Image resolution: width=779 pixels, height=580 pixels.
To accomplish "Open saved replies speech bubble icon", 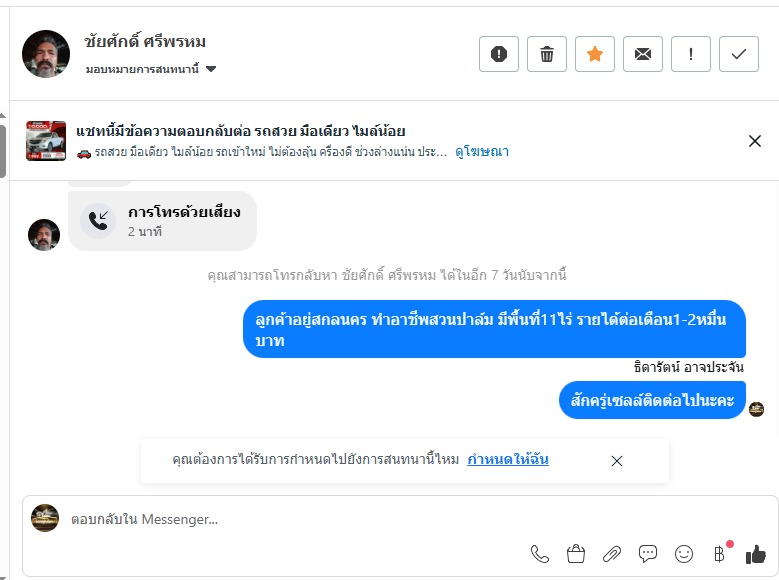I will pyautogui.click(x=648, y=553).
